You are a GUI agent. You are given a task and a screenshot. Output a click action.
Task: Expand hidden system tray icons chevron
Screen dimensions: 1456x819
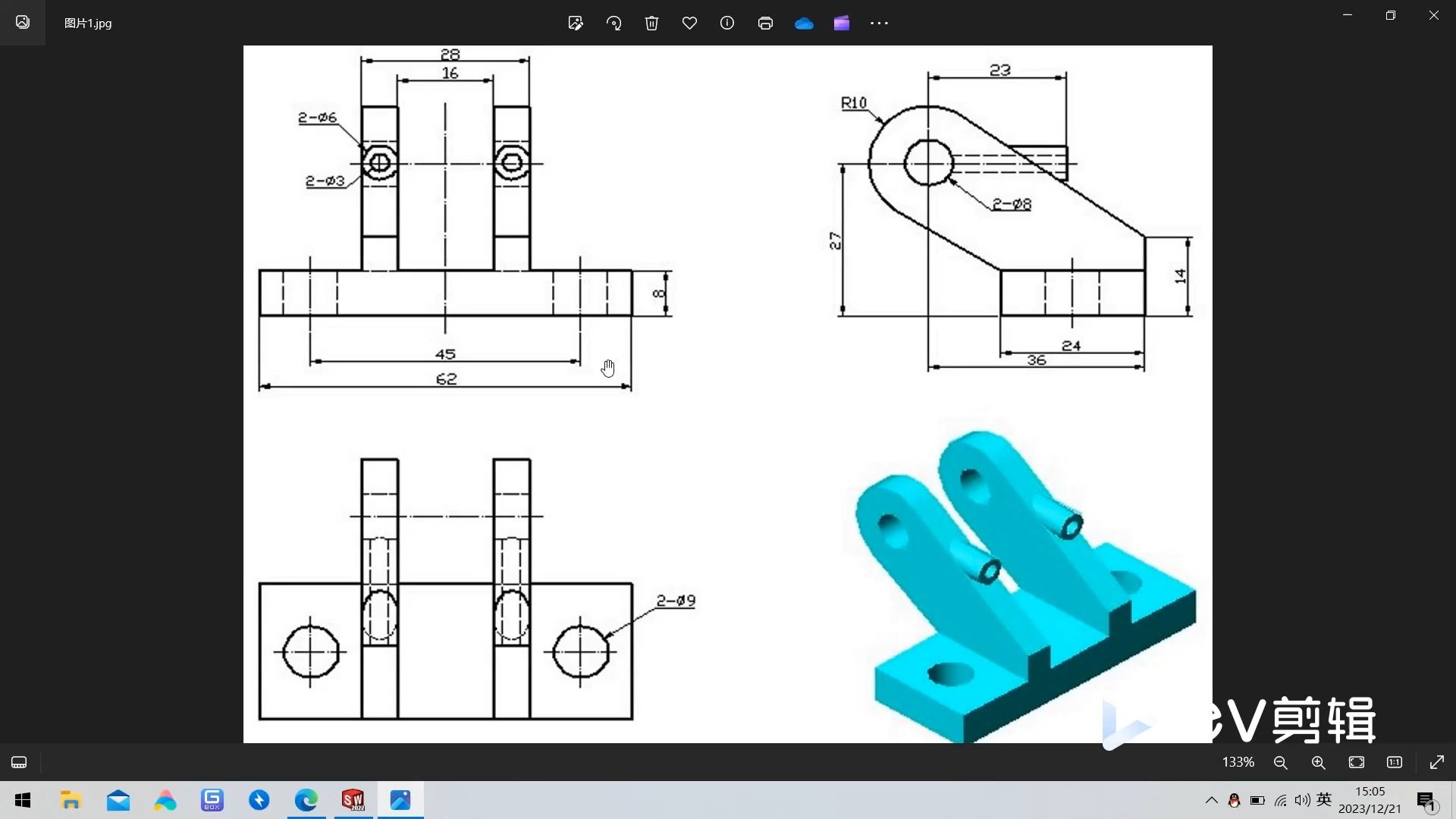[x=1211, y=800]
